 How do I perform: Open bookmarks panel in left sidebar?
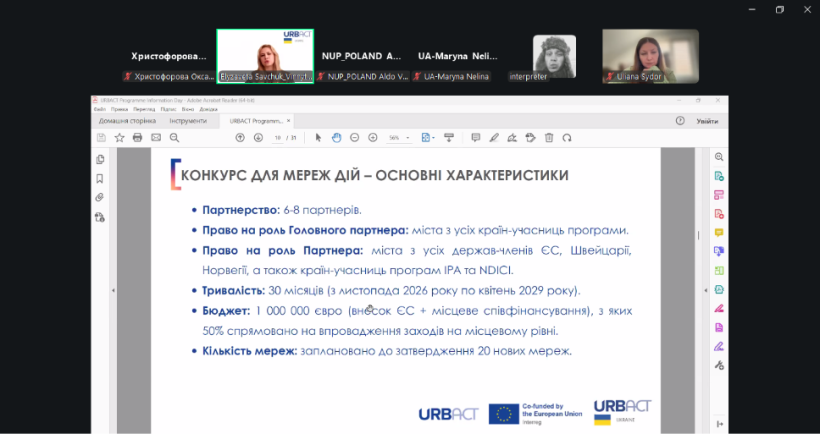(x=100, y=179)
